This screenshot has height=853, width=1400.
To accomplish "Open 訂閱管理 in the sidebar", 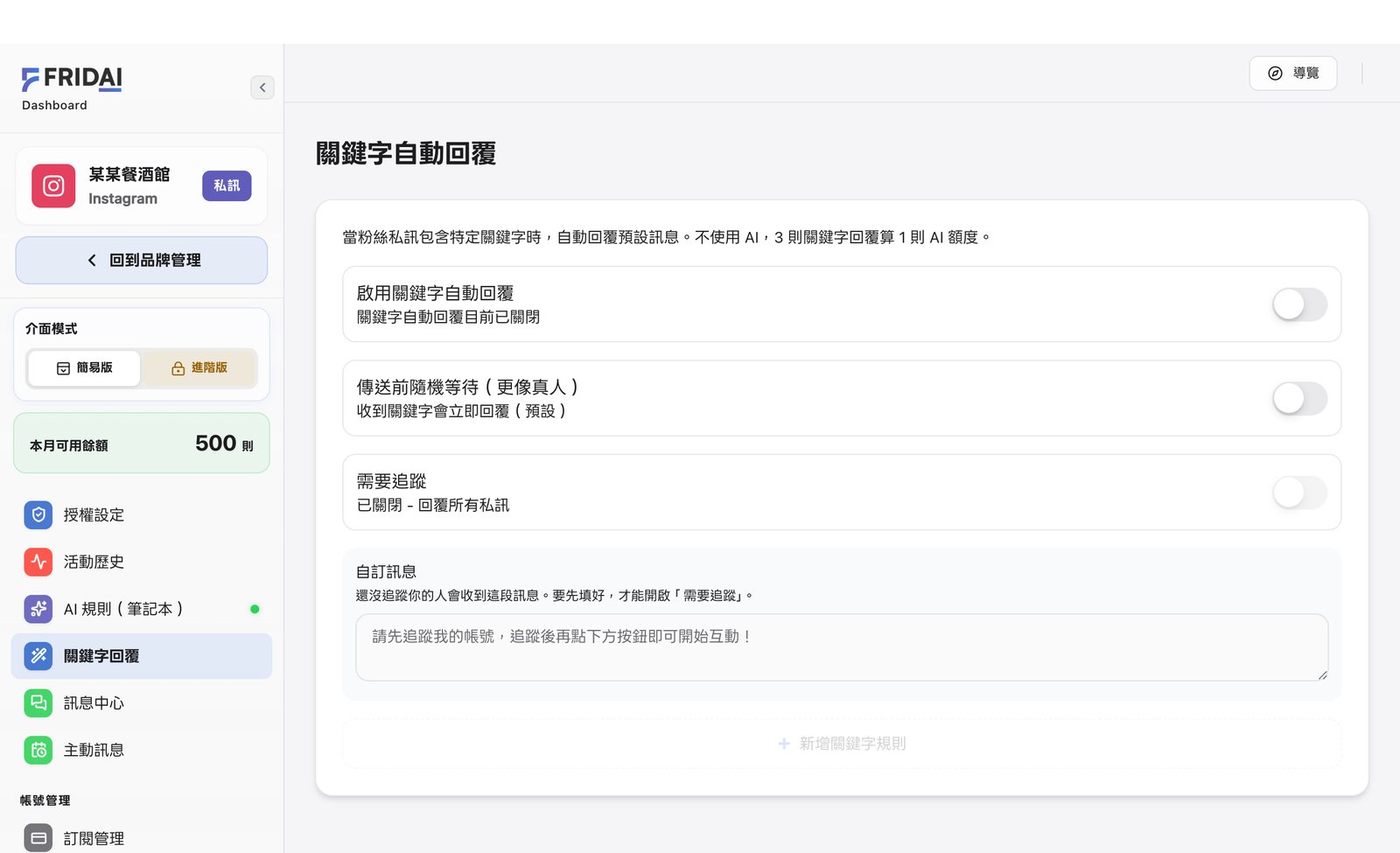I will coord(142,838).
